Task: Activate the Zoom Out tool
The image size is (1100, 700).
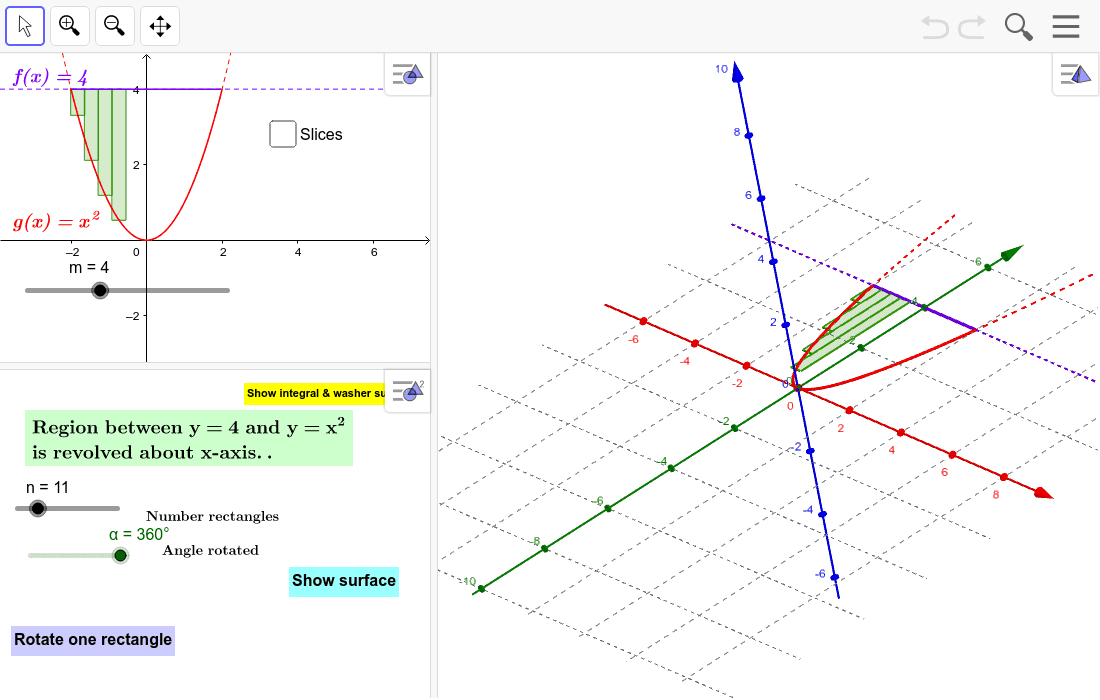Action: click(114, 26)
